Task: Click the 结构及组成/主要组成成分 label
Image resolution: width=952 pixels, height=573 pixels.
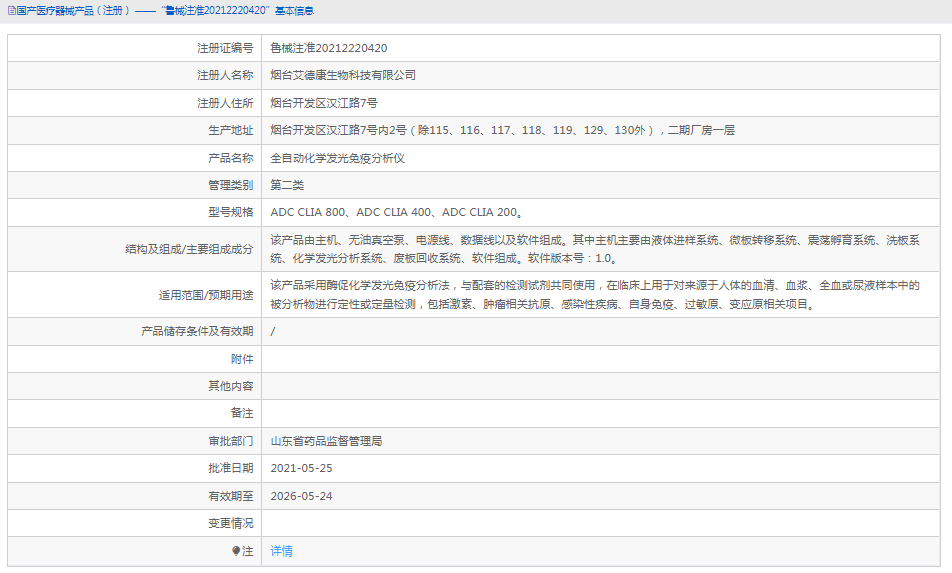Action: 189,249
